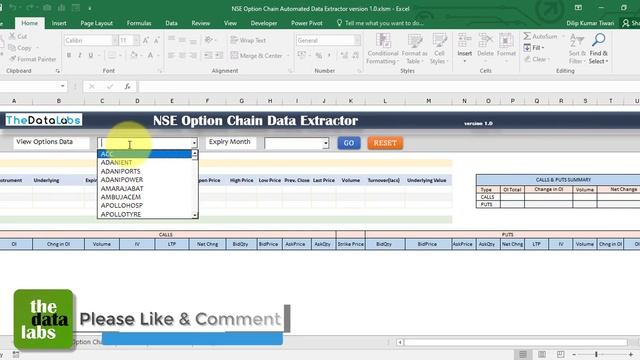
Task: Collapse the stock symbol combo box arrow
Action: (194, 143)
